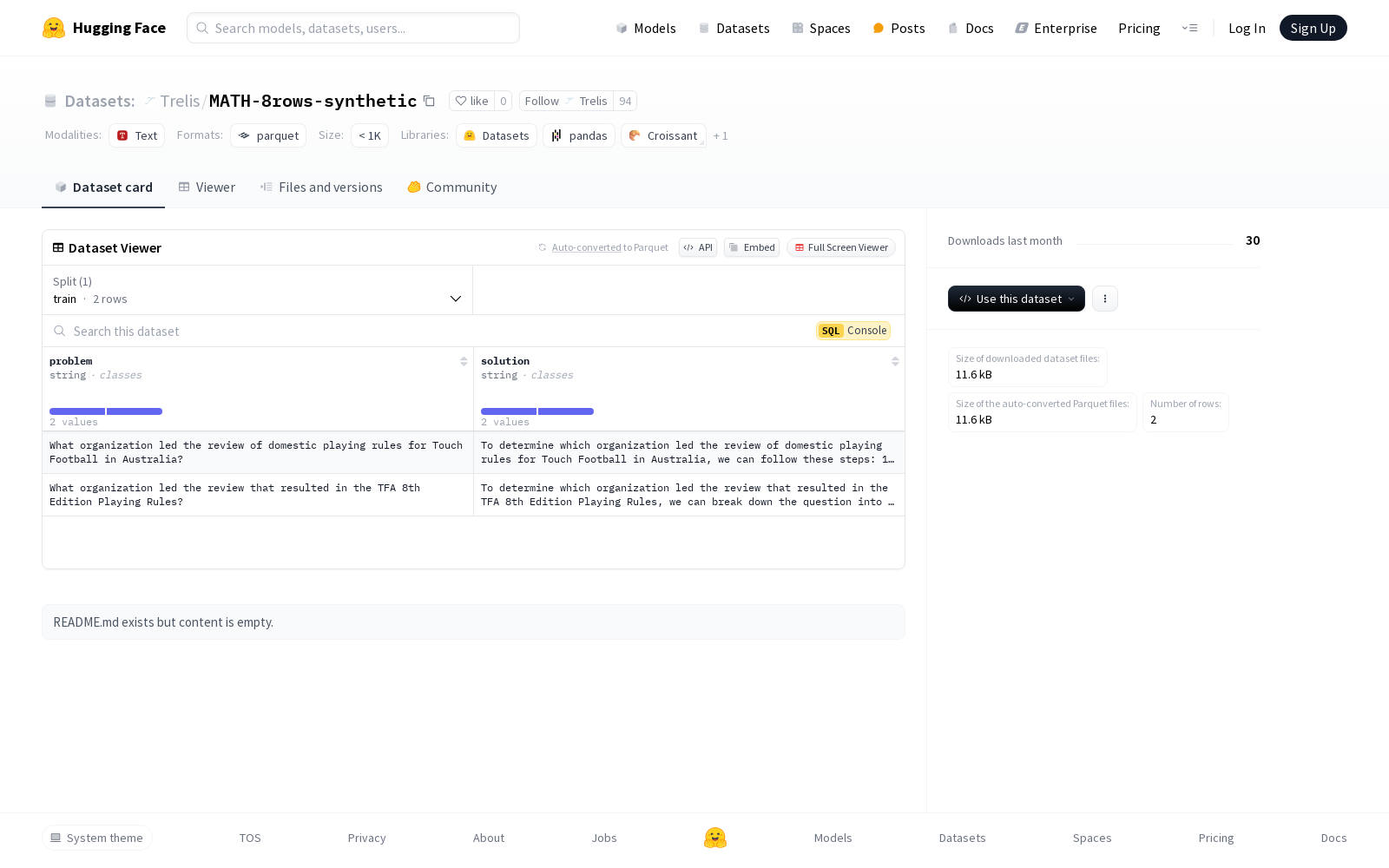Click the like count 0
Viewport: 1389px width, 868px height.
(503, 101)
